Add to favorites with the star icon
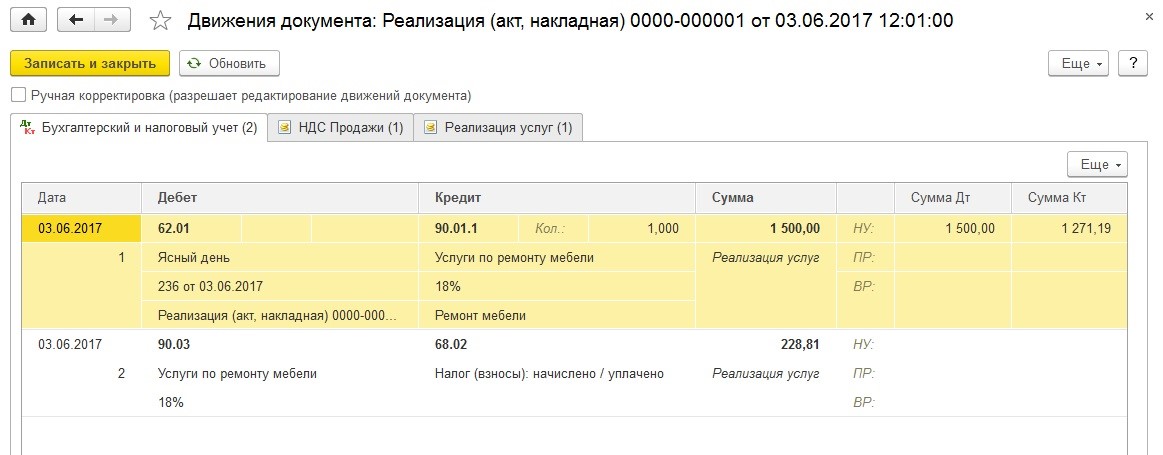This screenshot has height=455, width=1163. tap(159, 21)
